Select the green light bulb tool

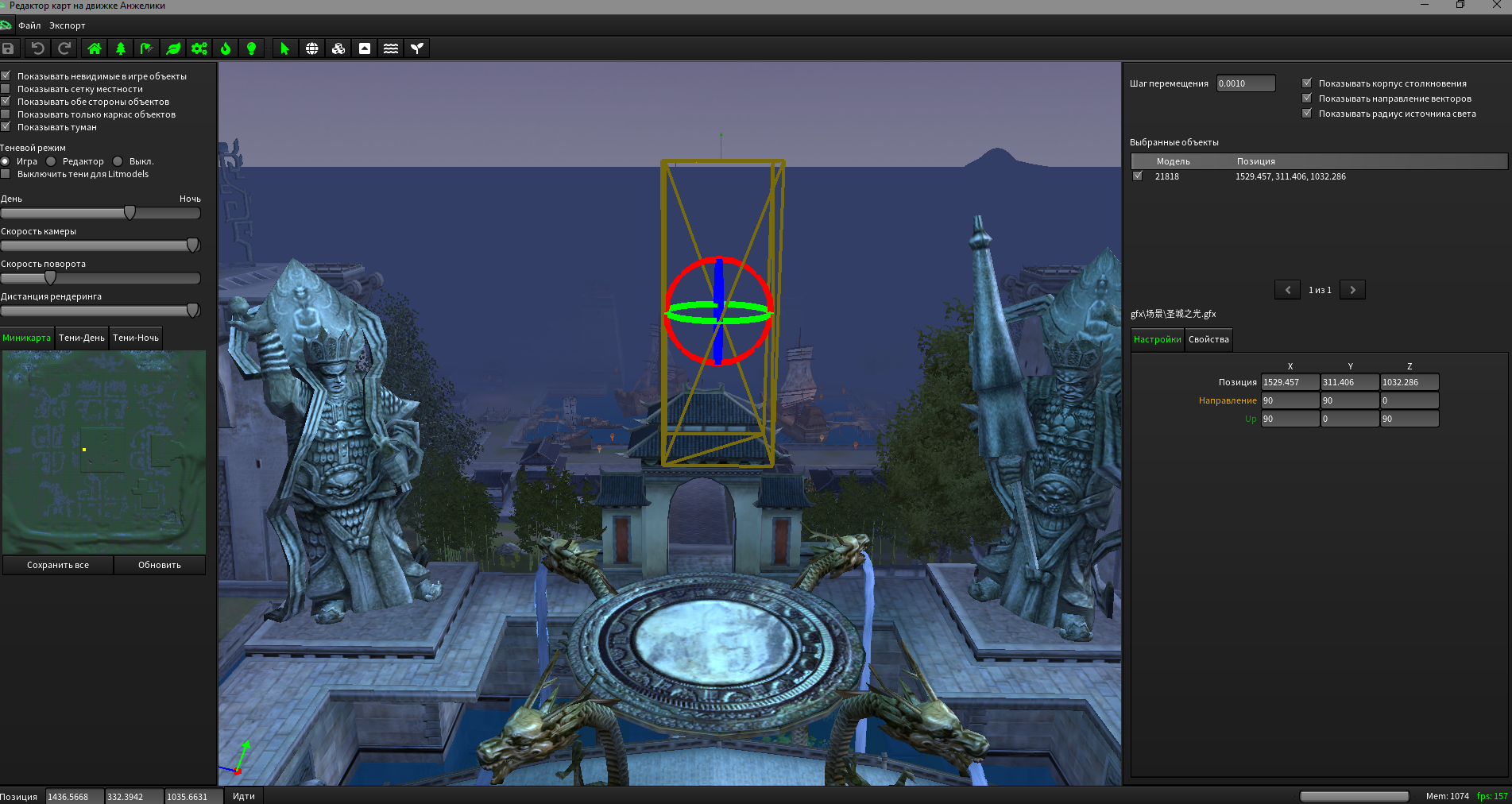pyautogui.click(x=252, y=48)
